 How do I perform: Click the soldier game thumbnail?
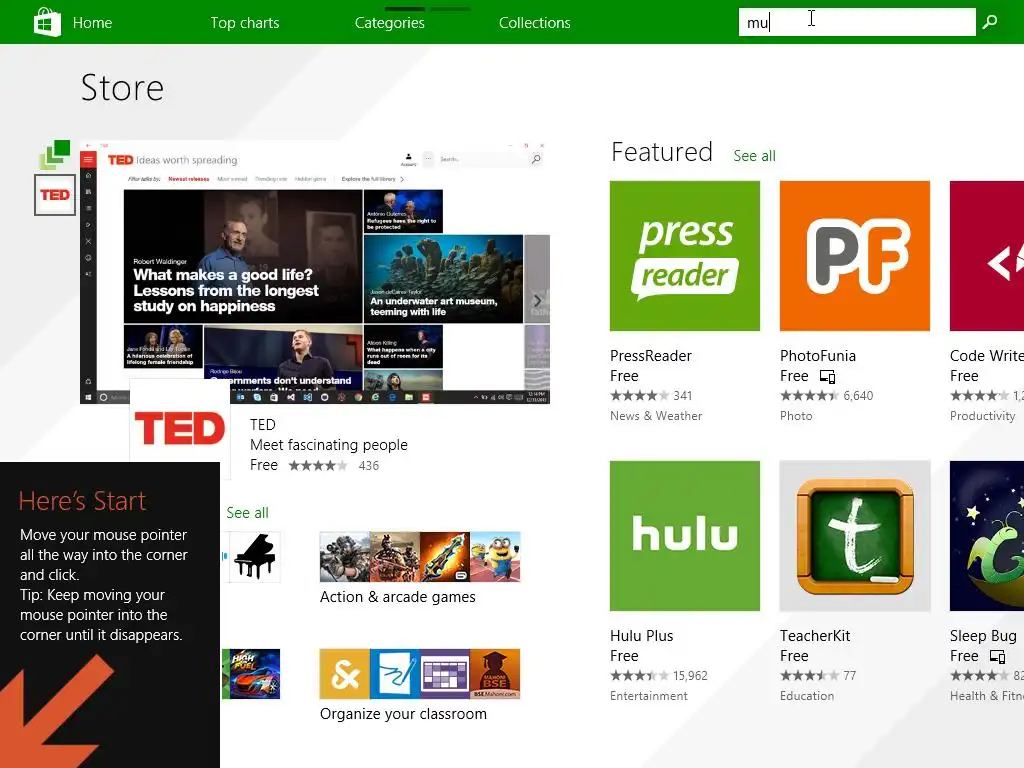[345, 557]
